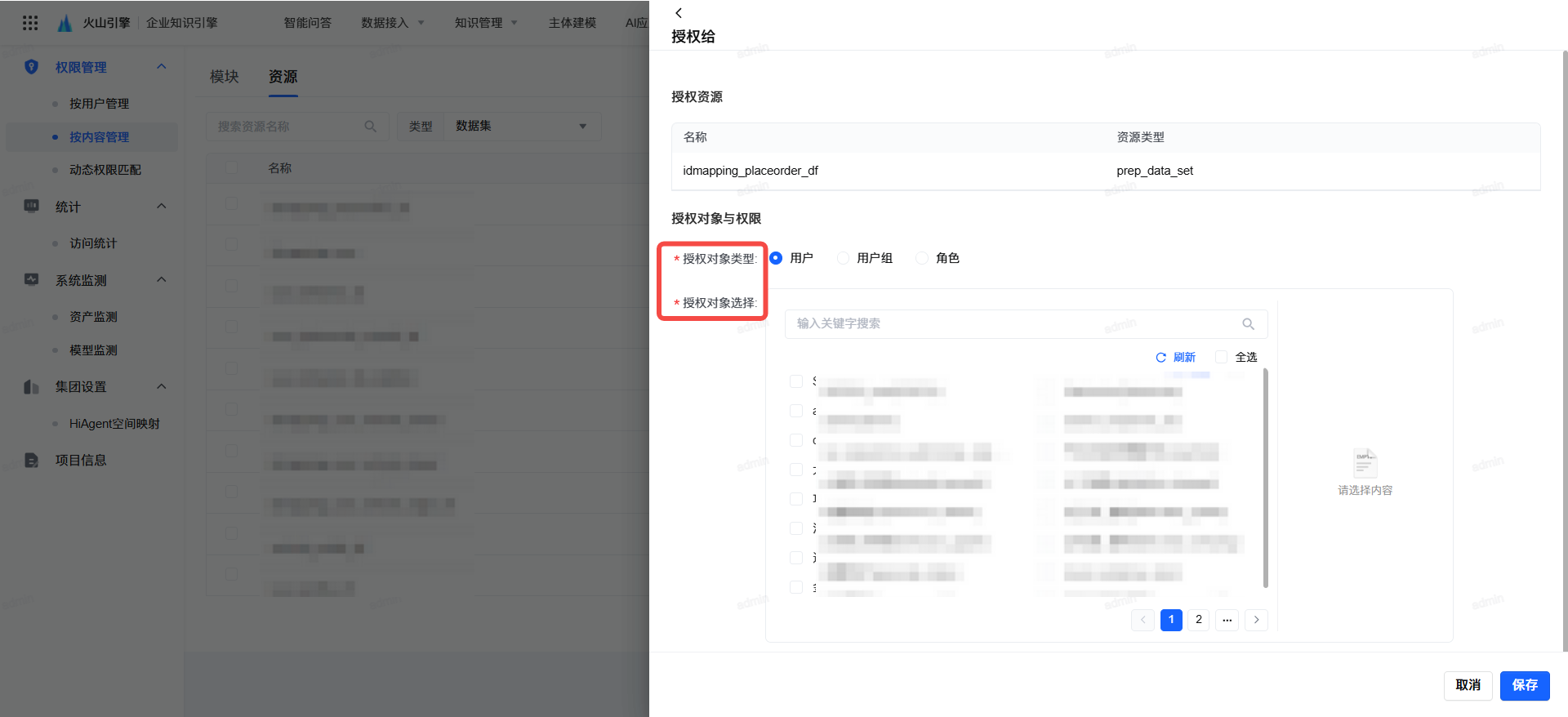
Task: Click the 系统监测 monitor icon
Action: click(32, 280)
